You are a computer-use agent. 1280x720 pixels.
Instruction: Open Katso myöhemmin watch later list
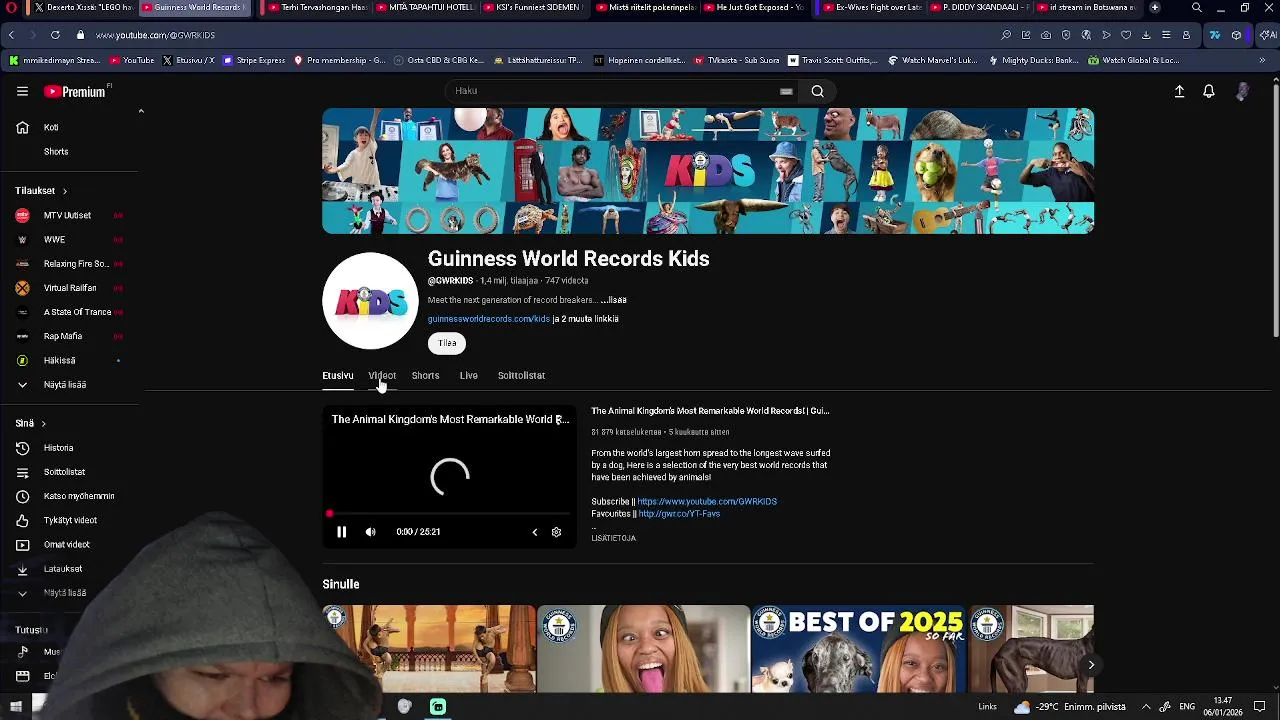pos(78,496)
